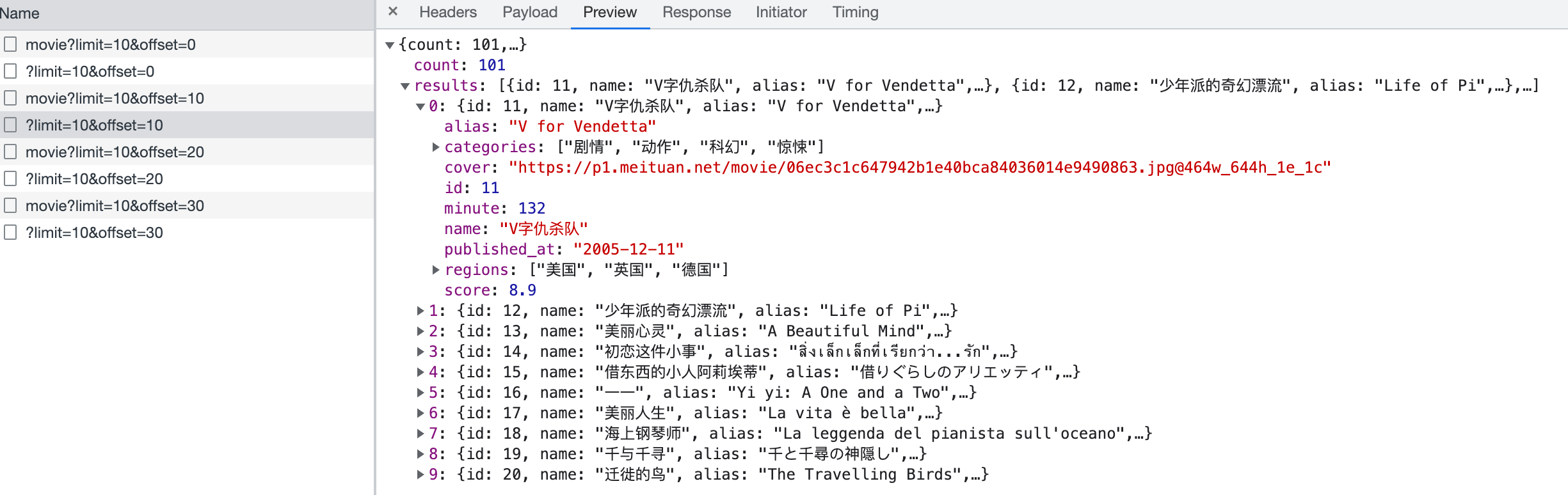
Task: Collapse result item 0 V字仇杀队
Action: (420, 106)
